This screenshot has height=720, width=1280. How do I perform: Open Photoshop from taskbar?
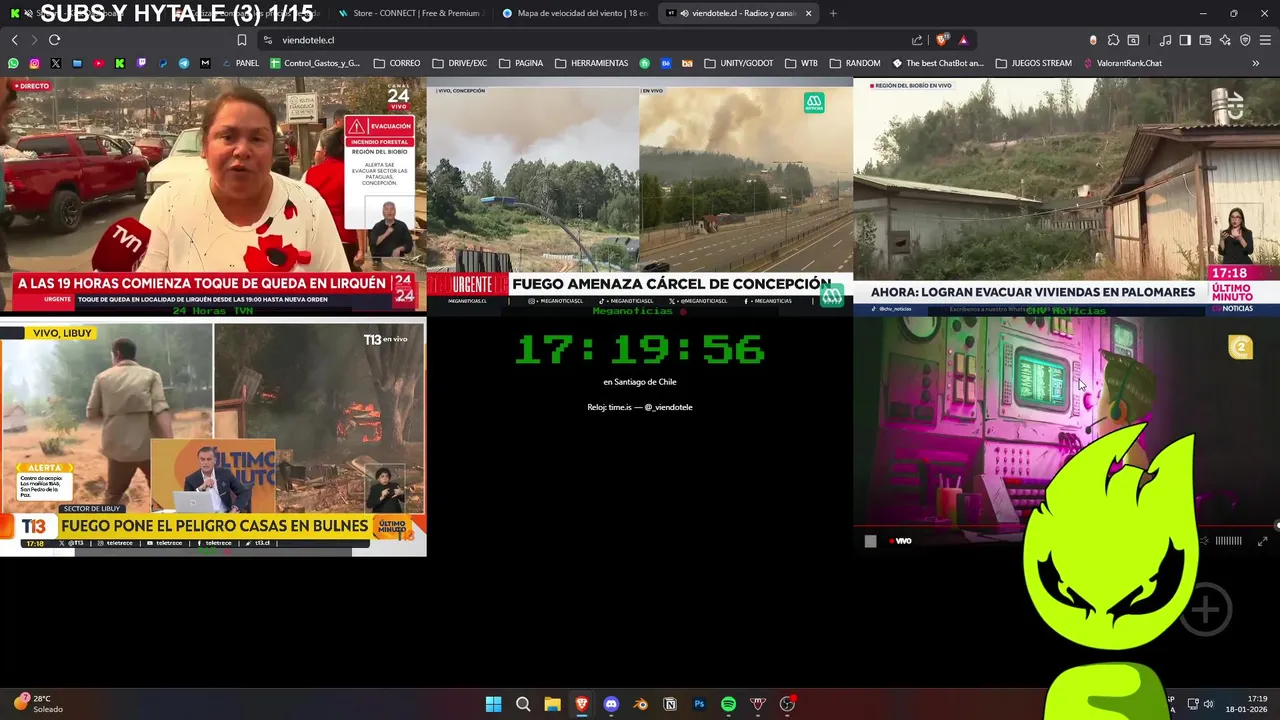[x=699, y=704]
